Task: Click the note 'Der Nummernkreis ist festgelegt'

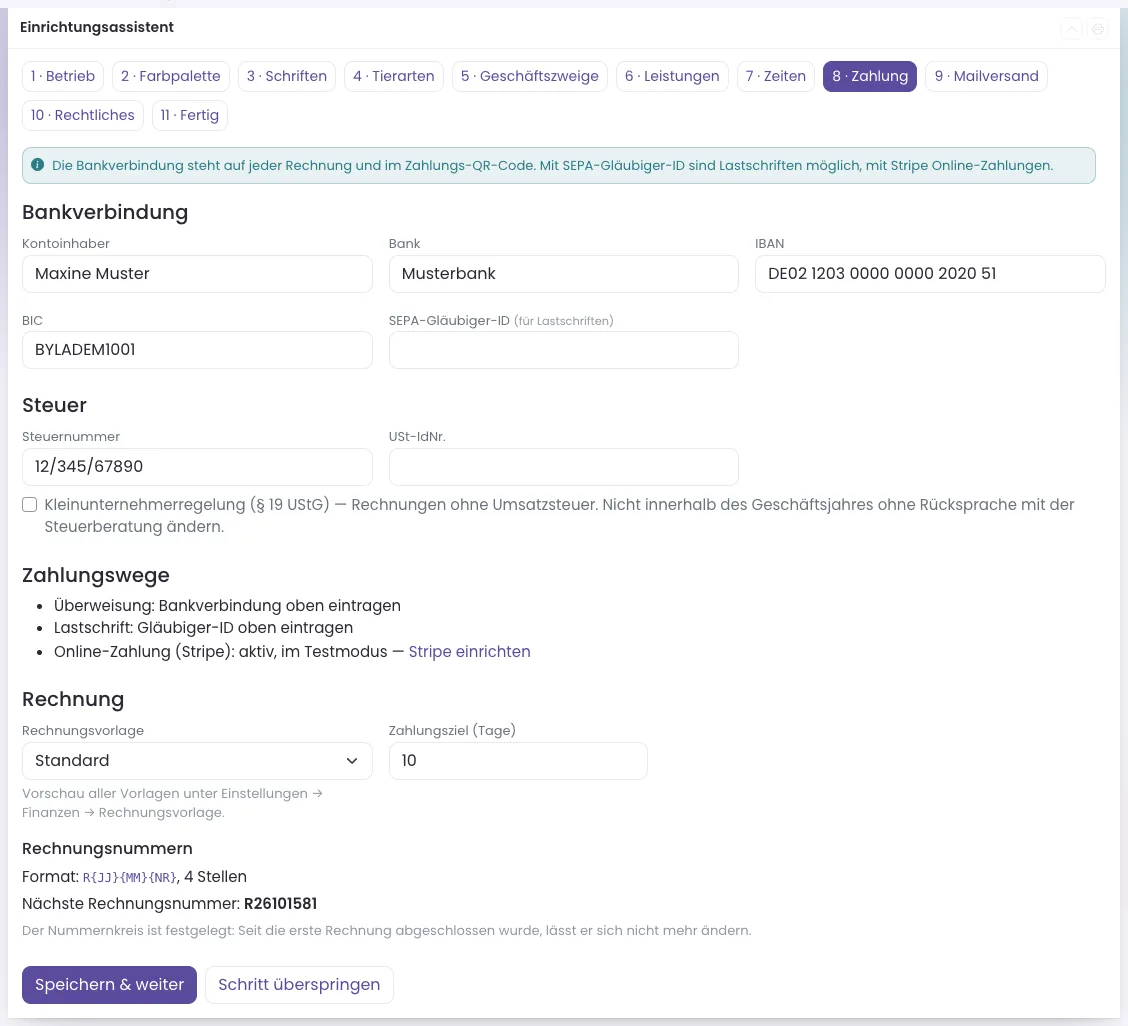Action: tap(128, 930)
